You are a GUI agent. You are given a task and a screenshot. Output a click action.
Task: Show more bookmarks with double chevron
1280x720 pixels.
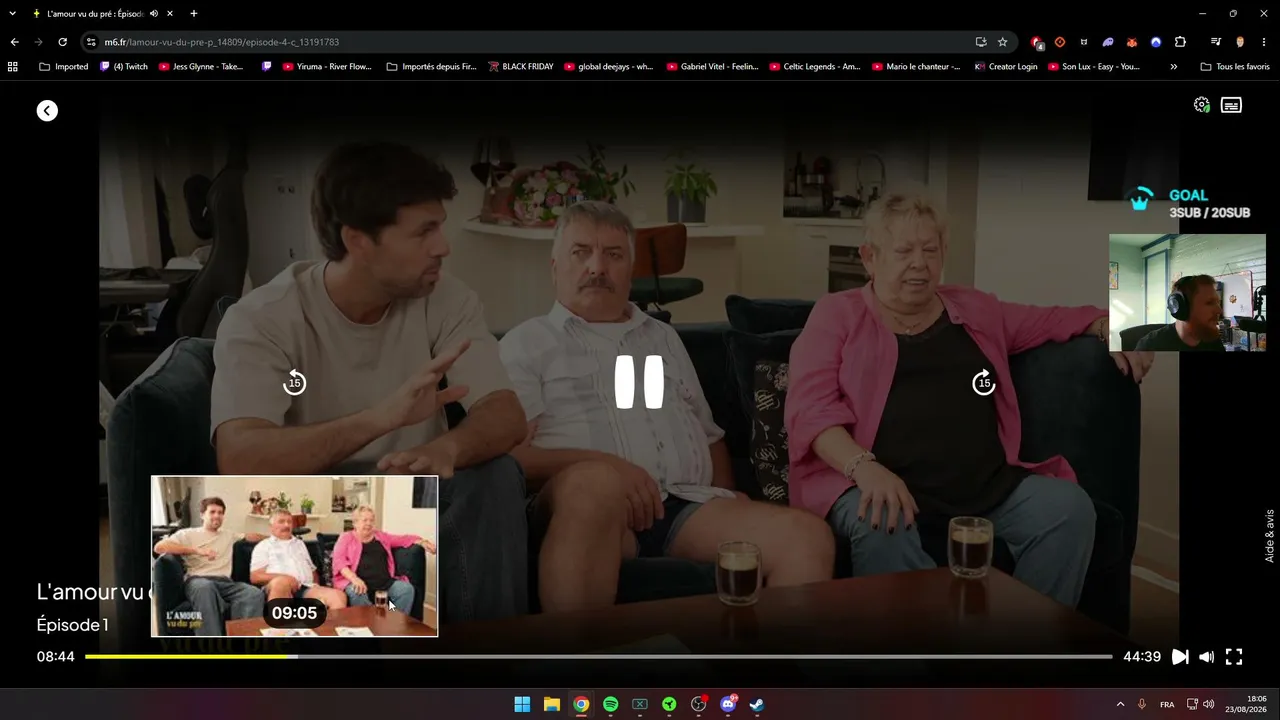pyautogui.click(x=1173, y=67)
